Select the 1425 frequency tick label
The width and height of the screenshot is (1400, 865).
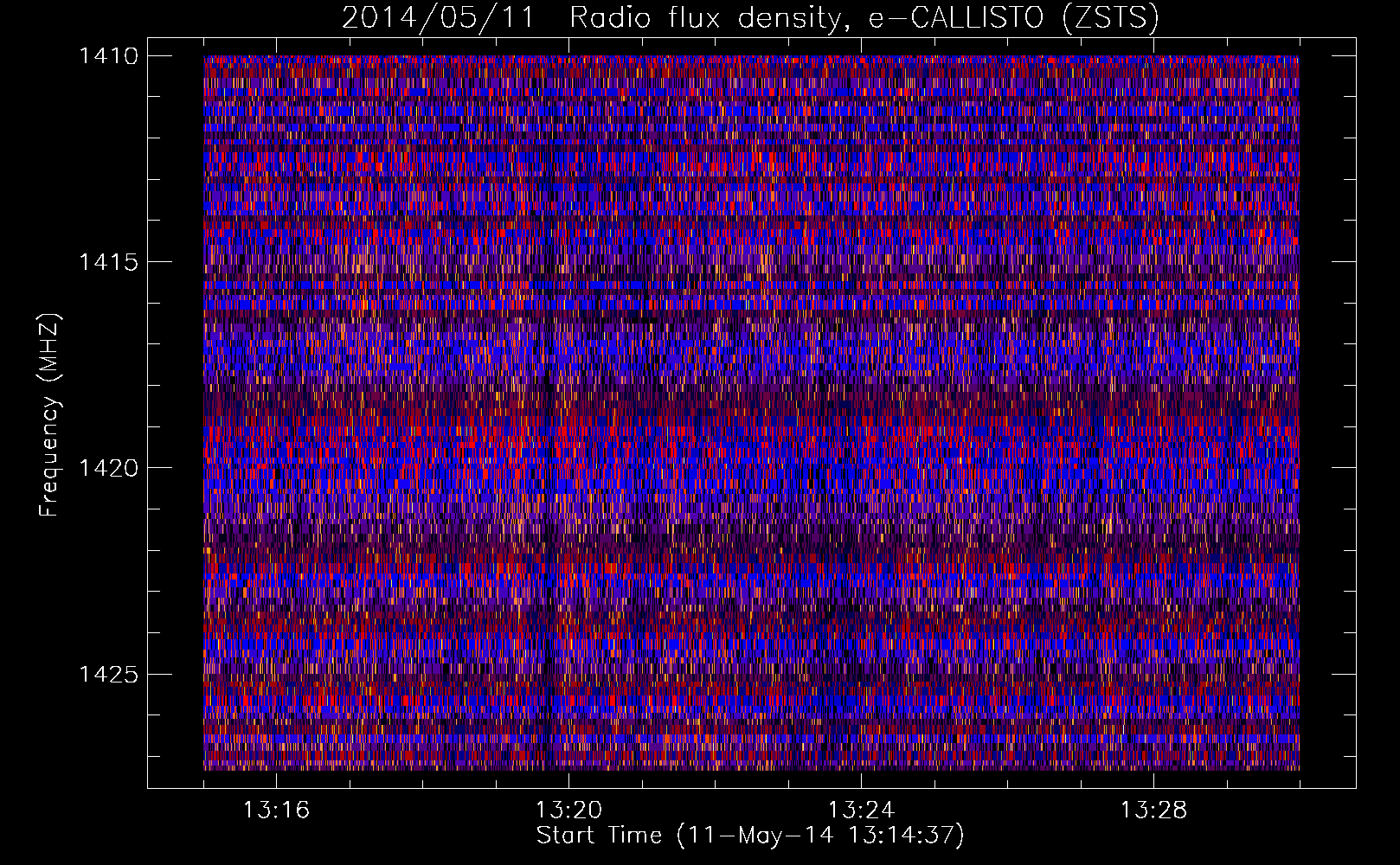pyautogui.click(x=108, y=674)
